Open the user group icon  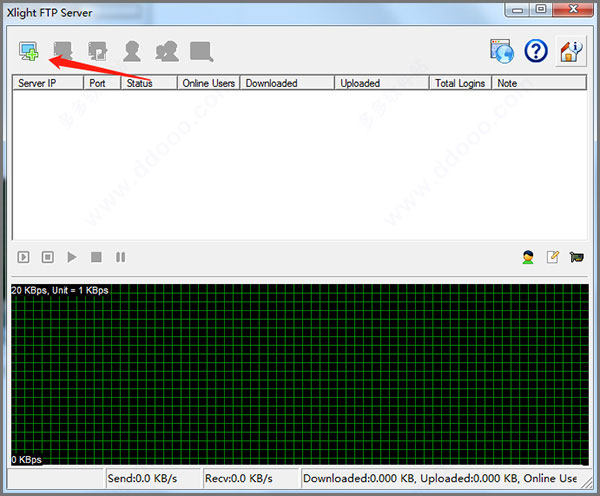click(x=167, y=51)
